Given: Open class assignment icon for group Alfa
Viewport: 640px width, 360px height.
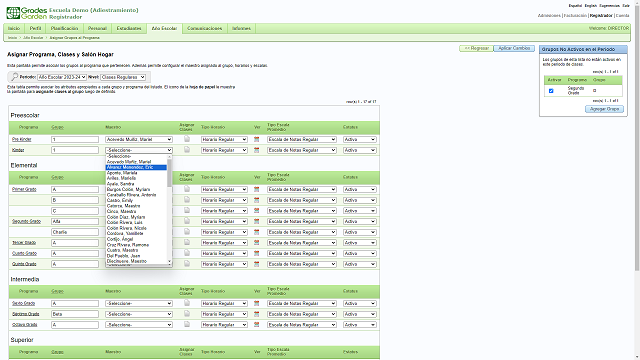Looking at the screenshot, I should click(187, 221).
